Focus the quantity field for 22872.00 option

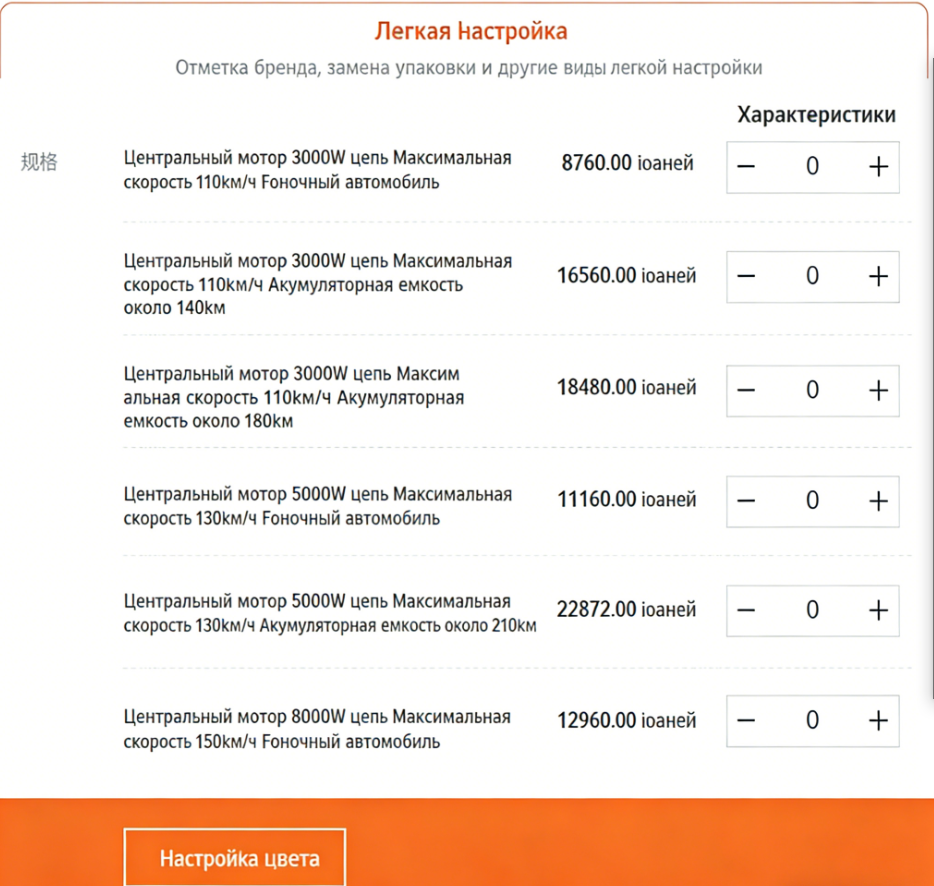[x=812, y=610]
